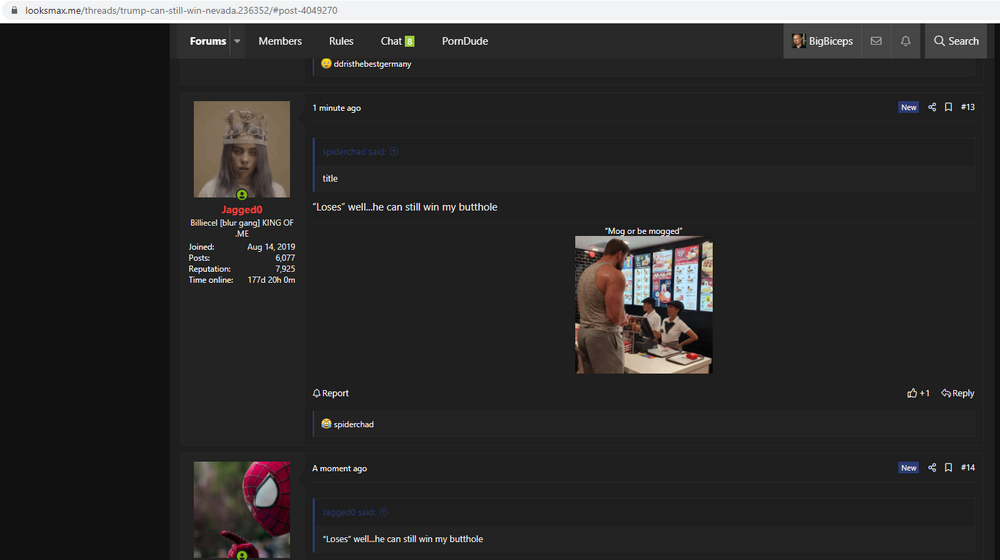
Task: Reply to post #13
Action: point(957,393)
